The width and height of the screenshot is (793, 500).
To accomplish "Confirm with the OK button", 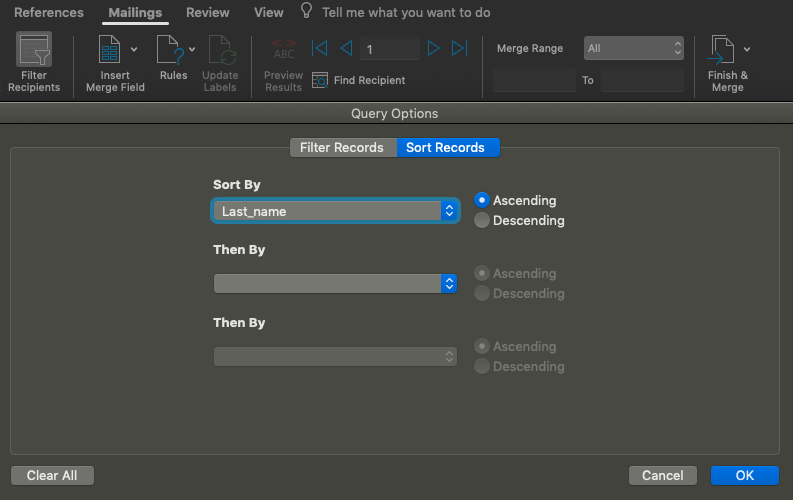I will [x=744, y=475].
